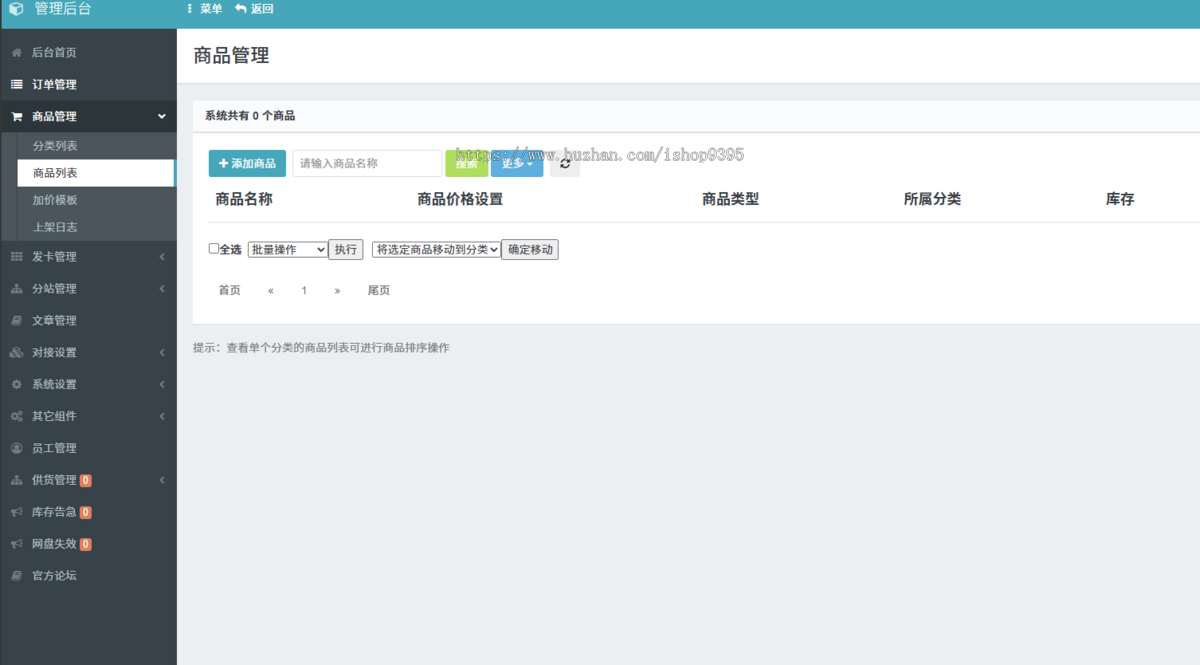Click the 商品类型 column header
This screenshot has height=665, width=1200.
coord(731,199)
